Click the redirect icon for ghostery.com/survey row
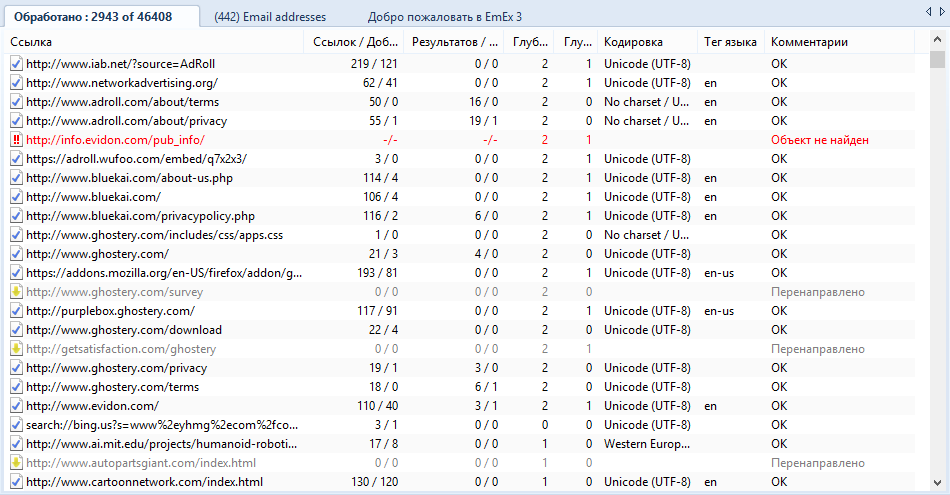Viewport: 950px width, 495px height. tap(16, 292)
